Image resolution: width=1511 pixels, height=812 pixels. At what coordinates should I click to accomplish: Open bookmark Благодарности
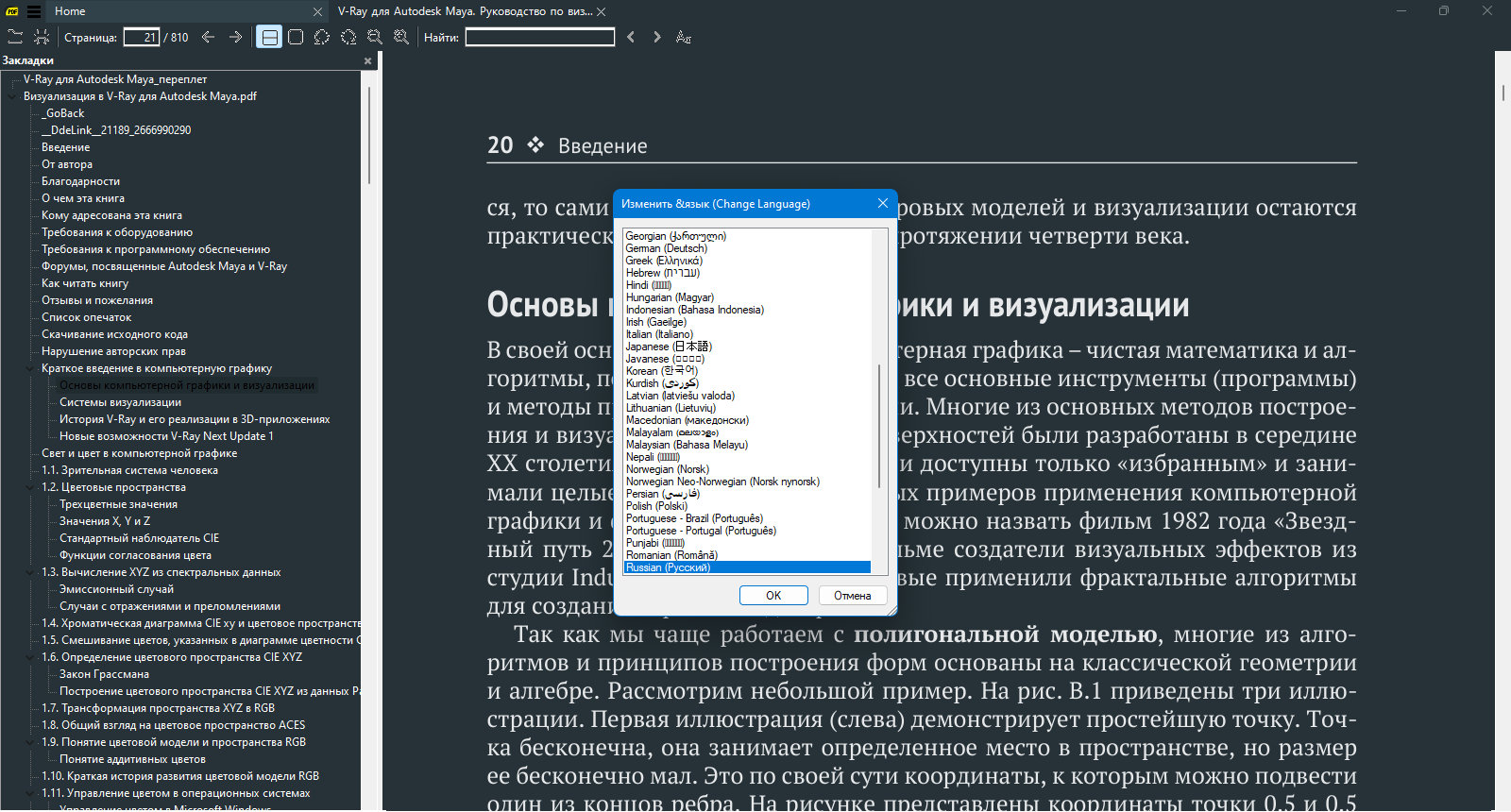coord(80,181)
